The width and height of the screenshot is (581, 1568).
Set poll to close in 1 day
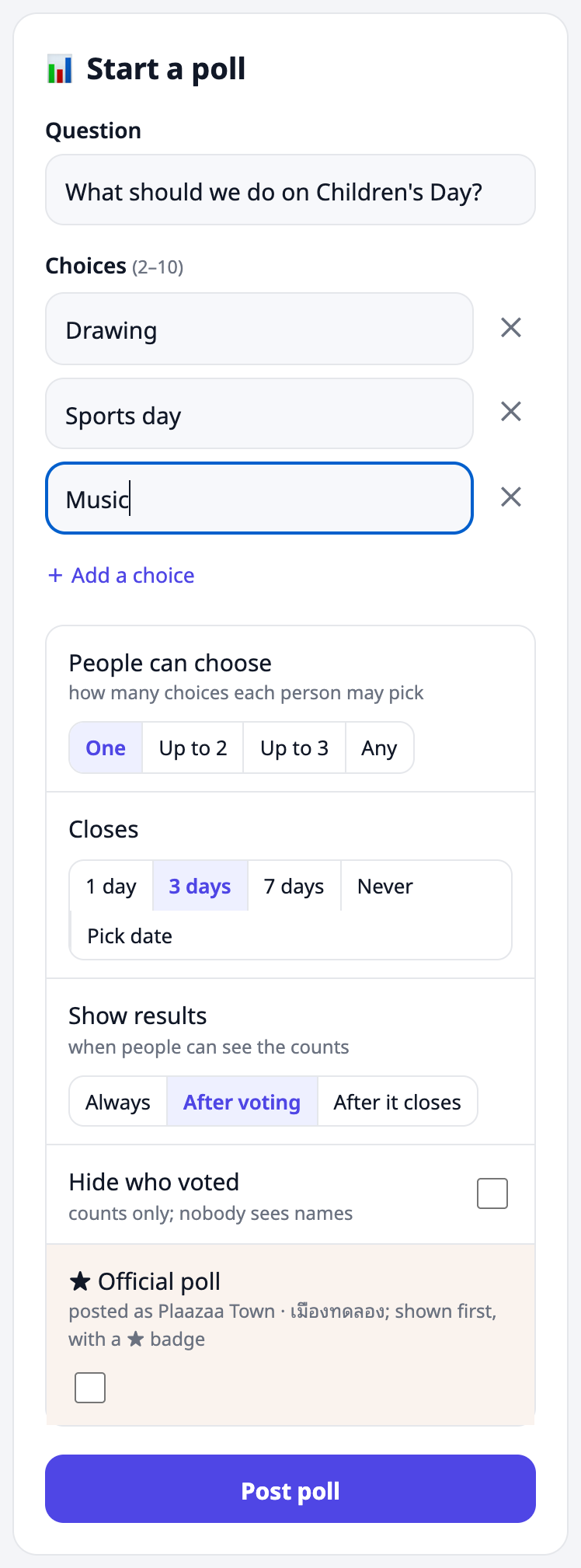(x=111, y=886)
